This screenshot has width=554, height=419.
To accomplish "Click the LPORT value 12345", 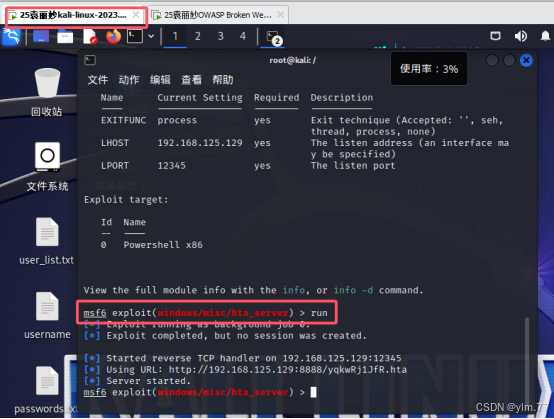I will [x=171, y=166].
